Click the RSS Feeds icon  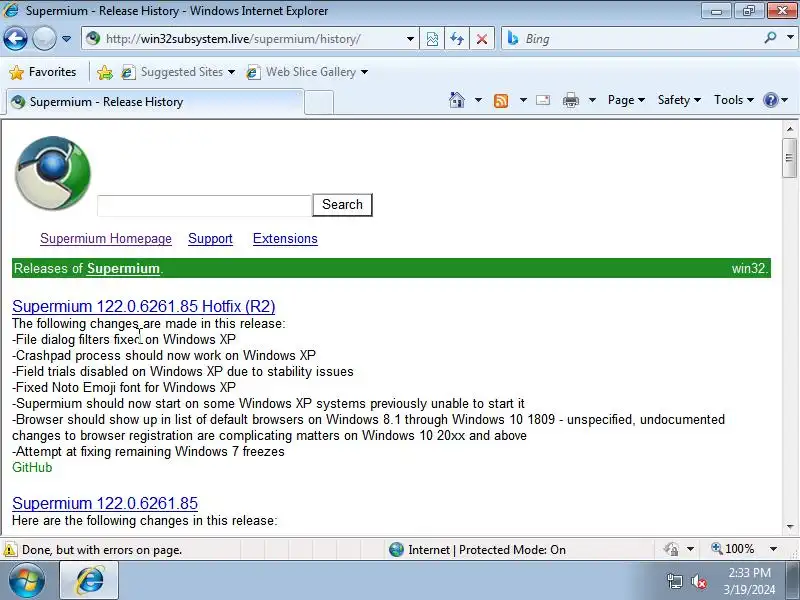(x=501, y=101)
